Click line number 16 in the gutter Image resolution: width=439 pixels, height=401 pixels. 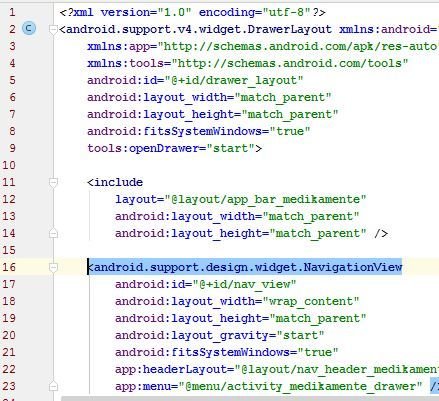(9, 267)
